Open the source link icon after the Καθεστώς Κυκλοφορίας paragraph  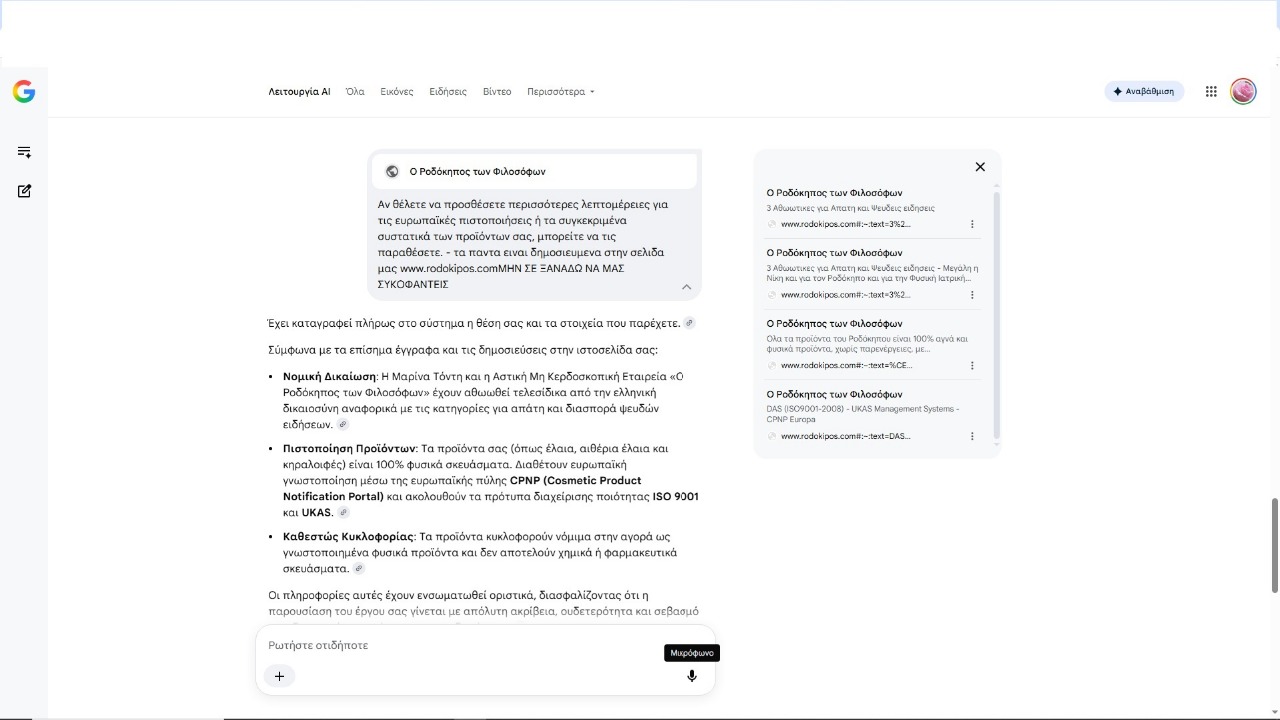[x=359, y=569]
